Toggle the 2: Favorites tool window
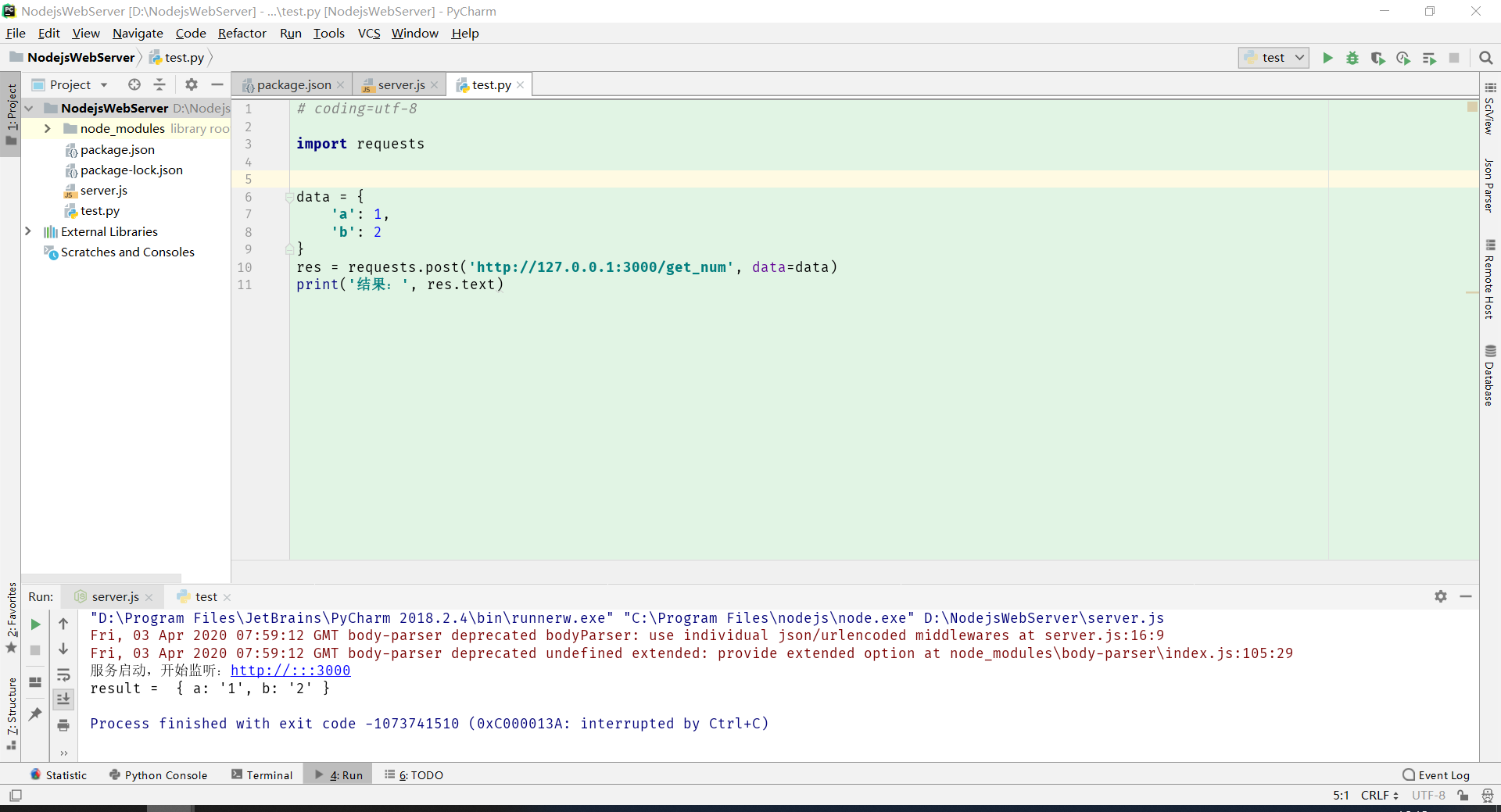This screenshot has height=812, width=1501. pos(11,617)
